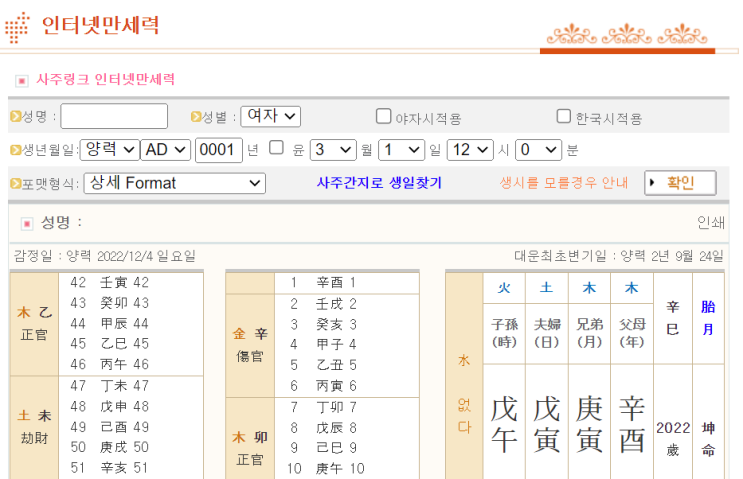The image size is (743, 479).
Task: Click the 성명 name input field
Action: coord(114,116)
